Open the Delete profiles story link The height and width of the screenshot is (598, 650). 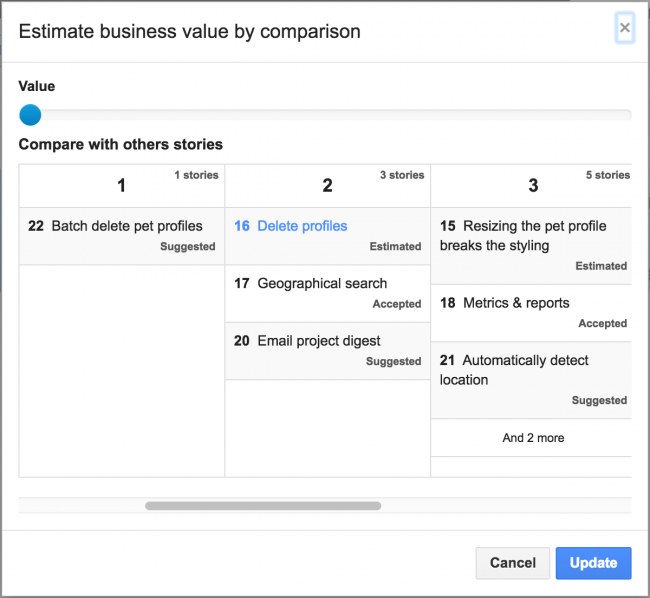[302, 226]
